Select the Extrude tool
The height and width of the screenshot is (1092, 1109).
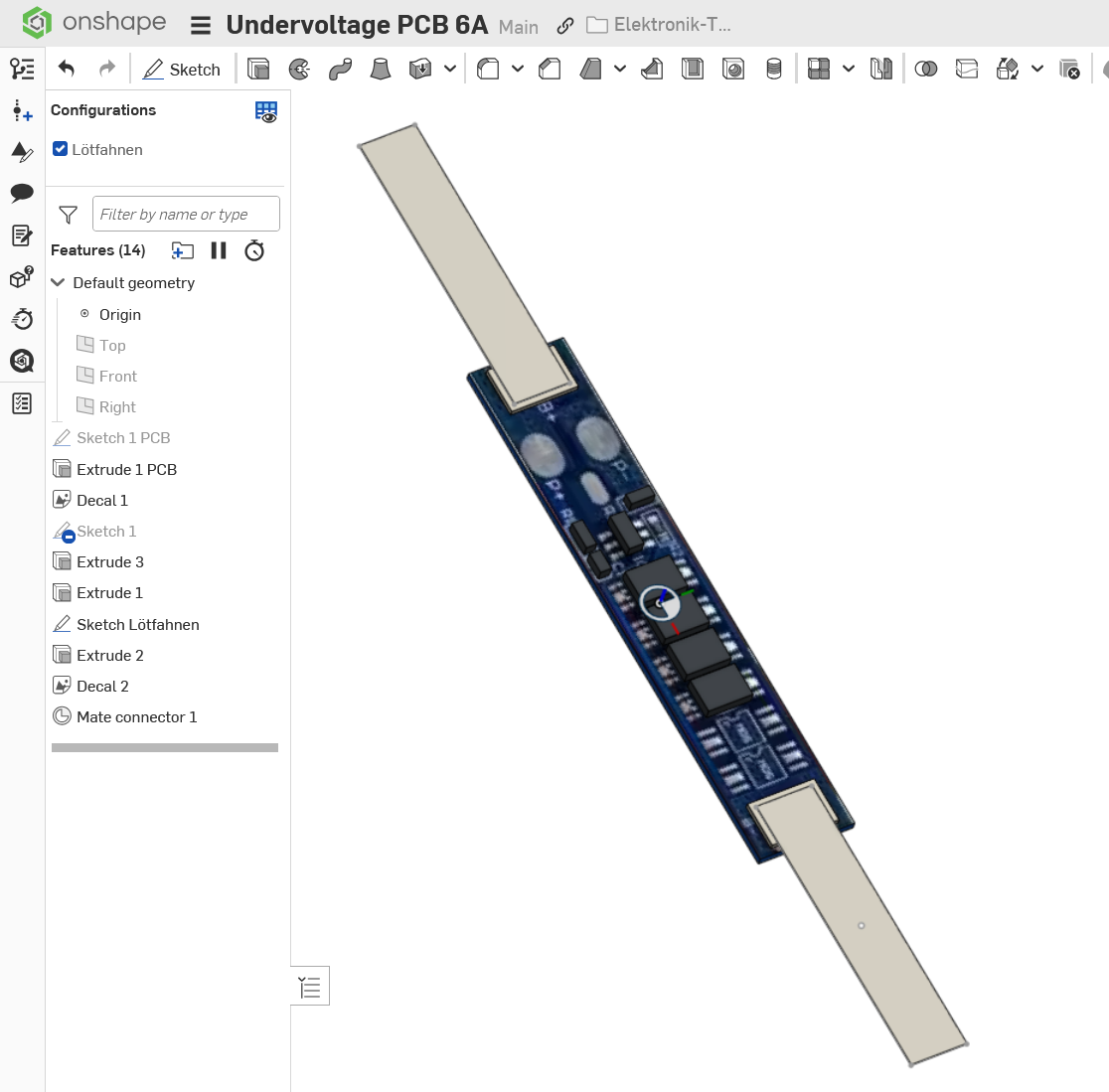coord(258,70)
